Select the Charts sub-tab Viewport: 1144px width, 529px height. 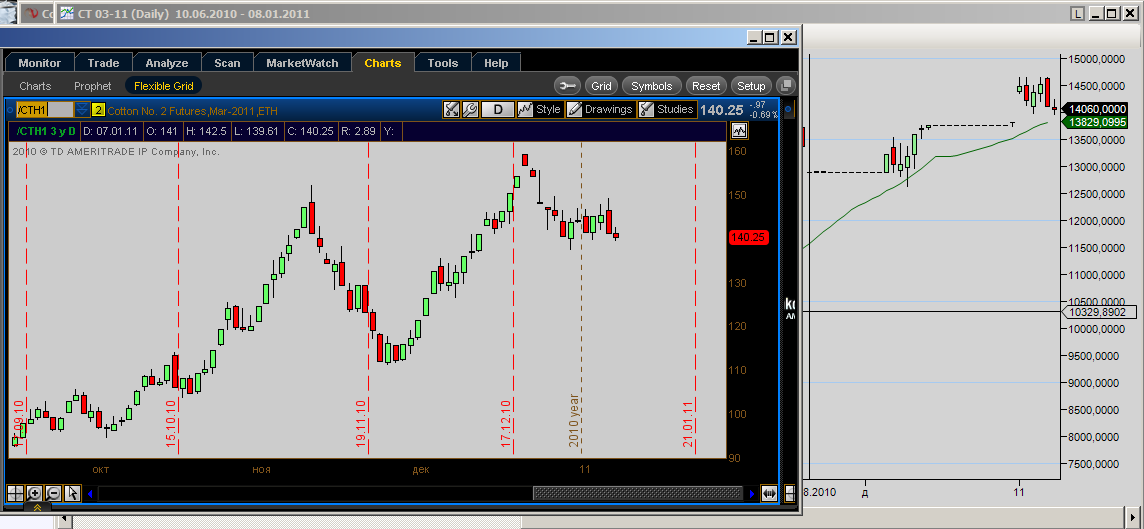point(35,86)
